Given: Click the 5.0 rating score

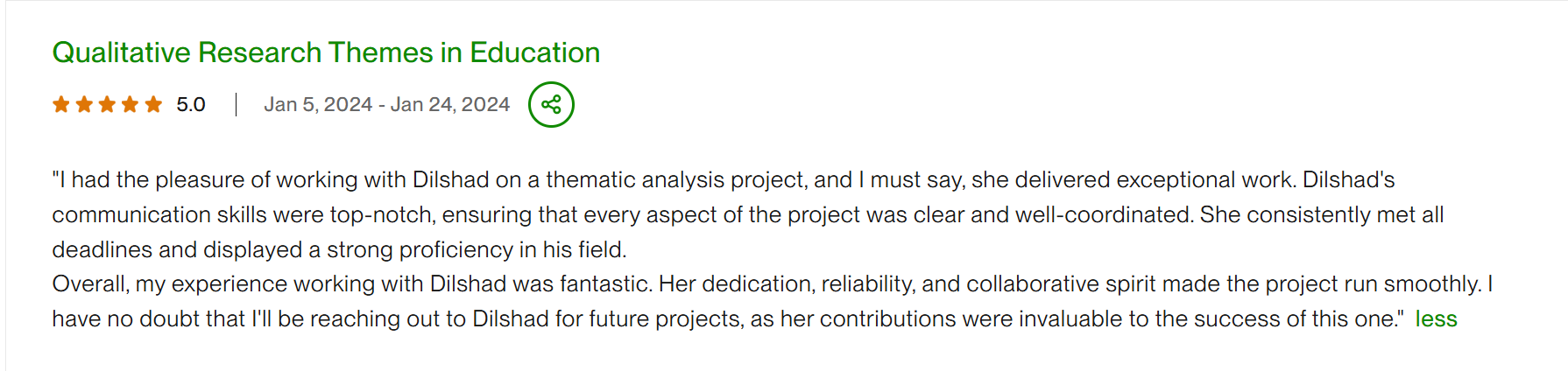Looking at the screenshot, I should [x=191, y=105].
